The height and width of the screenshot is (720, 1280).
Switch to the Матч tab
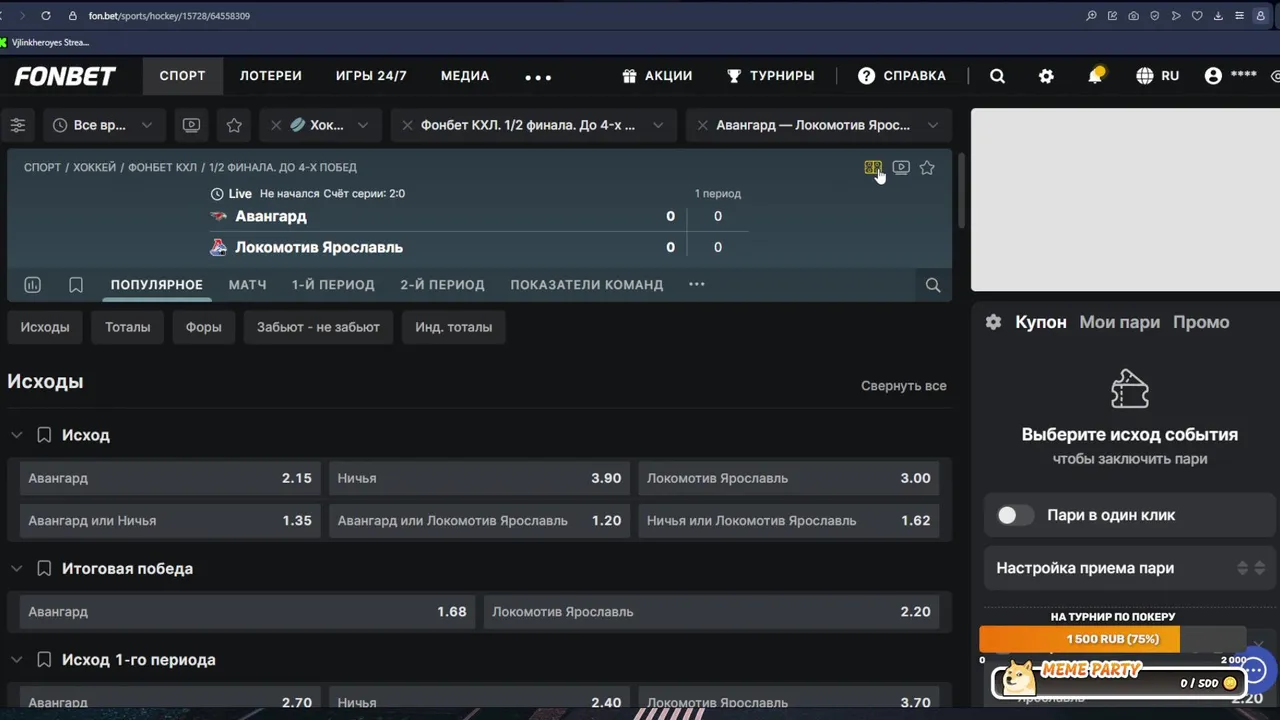(247, 285)
